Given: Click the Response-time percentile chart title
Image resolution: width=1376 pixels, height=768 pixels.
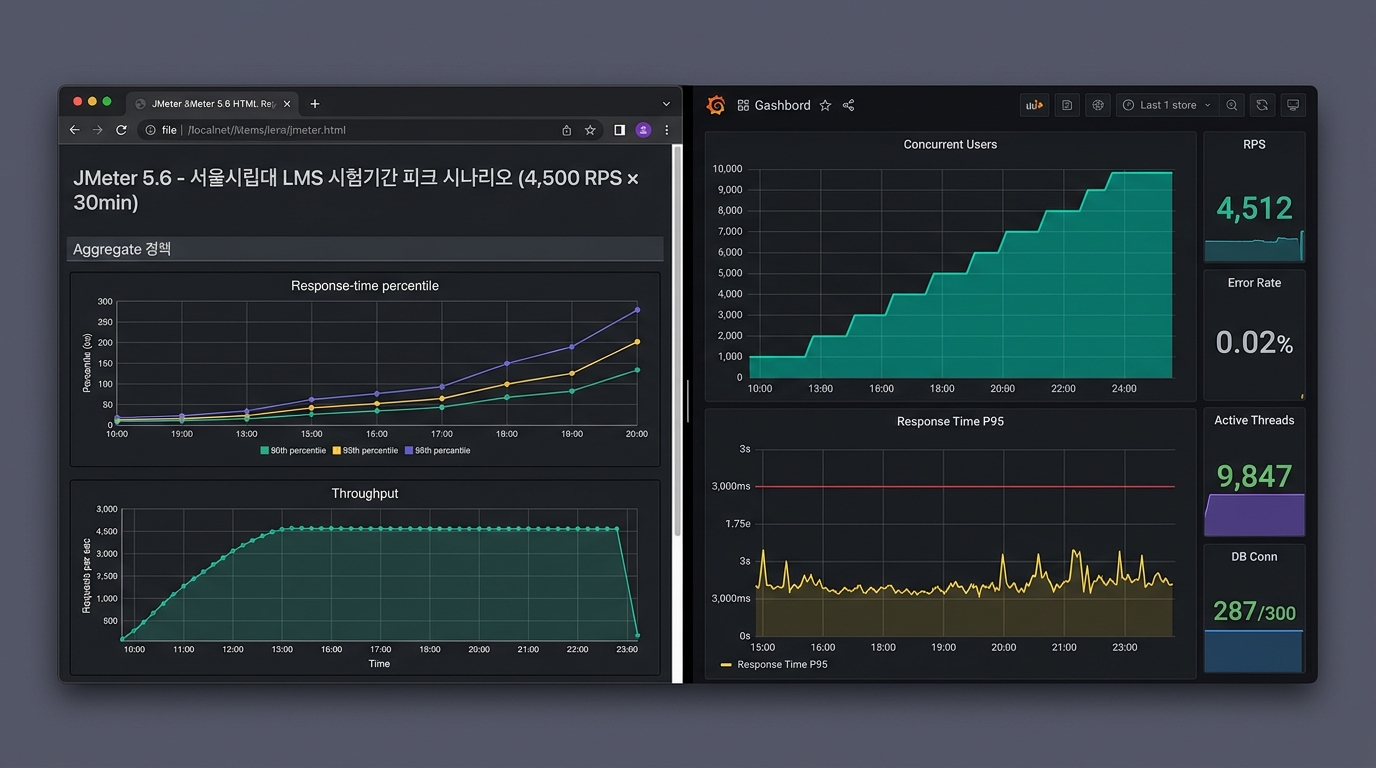Looking at the screenshot, I should click(365, 286).
